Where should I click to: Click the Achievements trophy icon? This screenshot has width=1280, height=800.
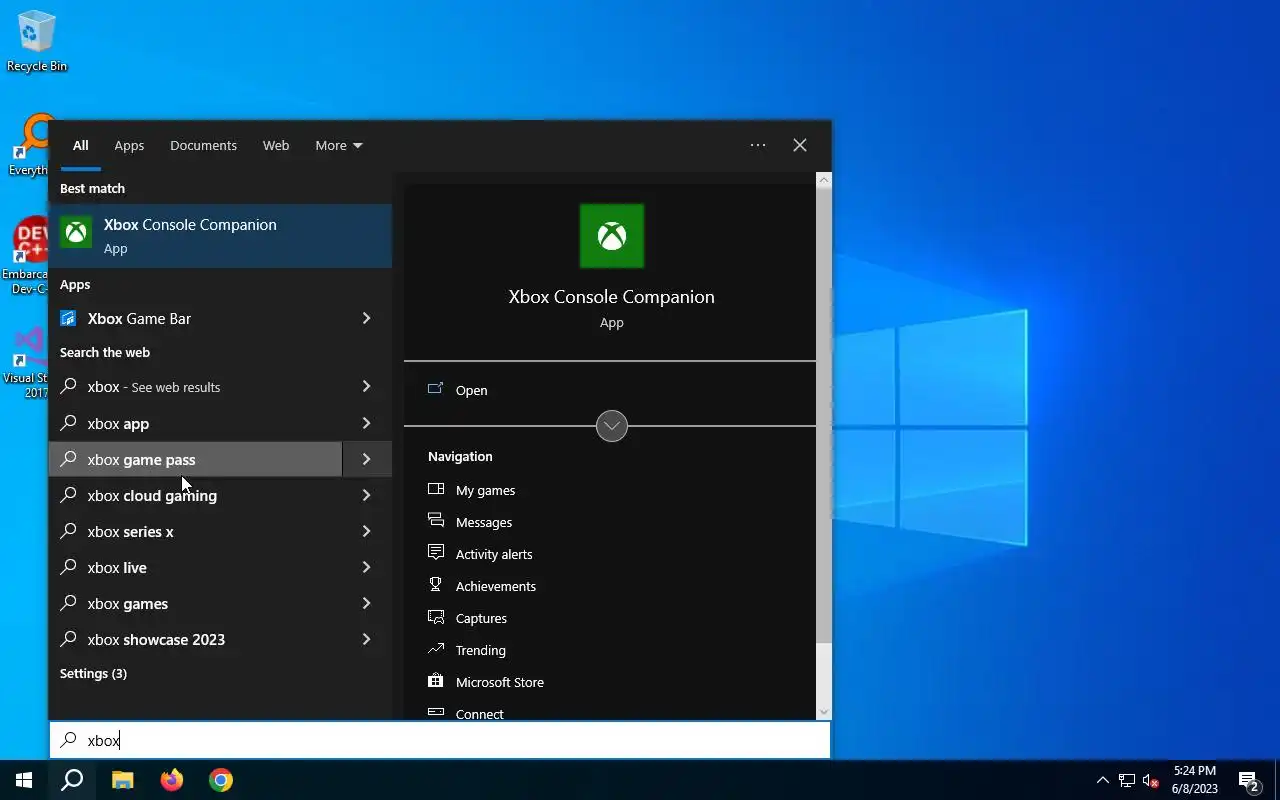coord(436,585)
